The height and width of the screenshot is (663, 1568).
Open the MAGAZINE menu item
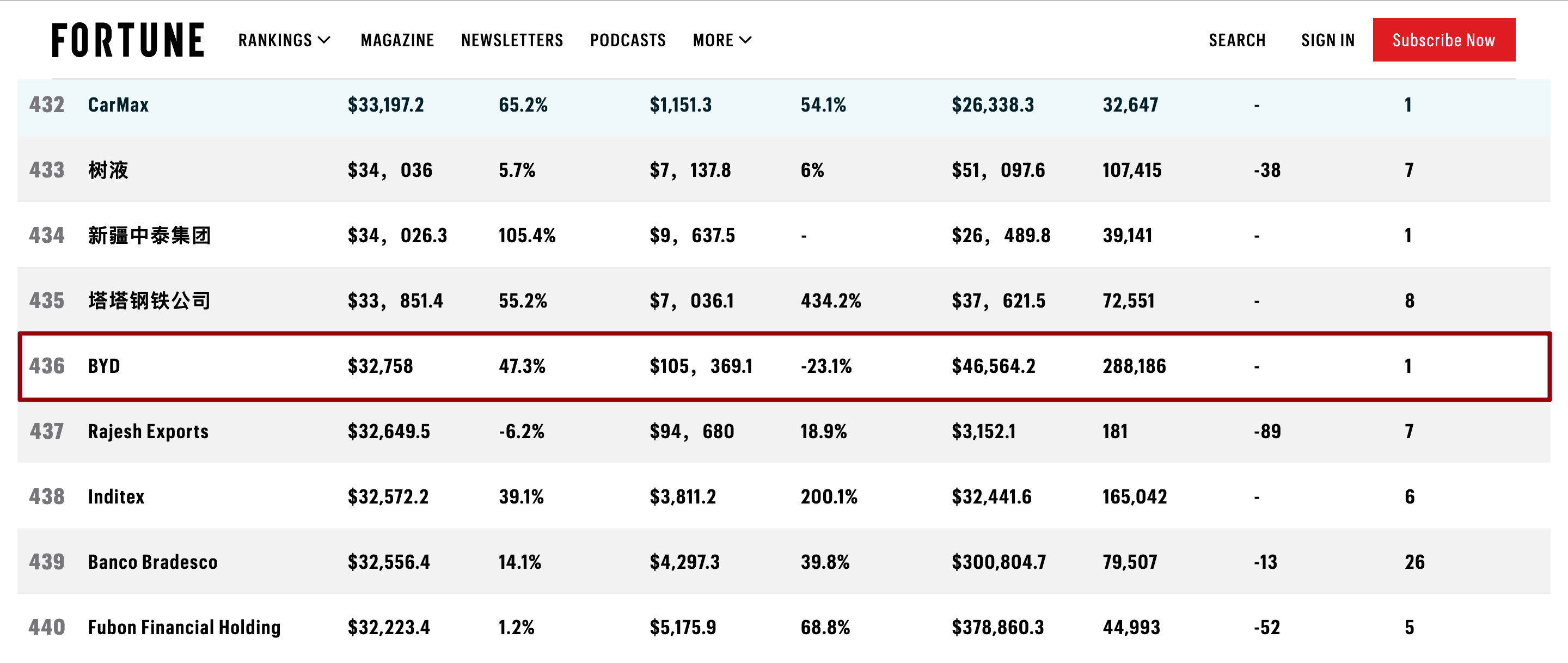coord(397,40)
